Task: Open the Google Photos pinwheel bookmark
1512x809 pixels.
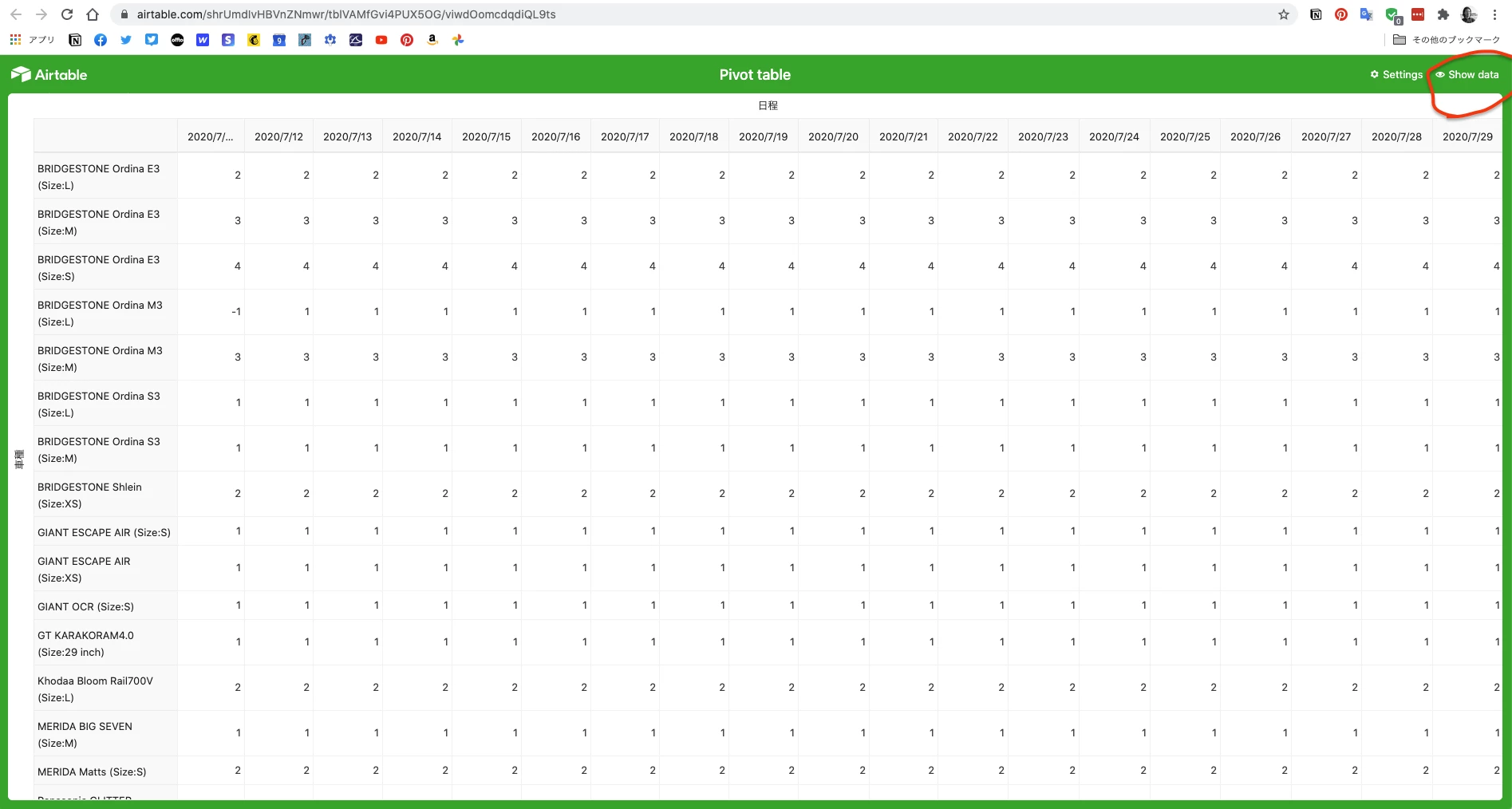Action: point(458,40)
